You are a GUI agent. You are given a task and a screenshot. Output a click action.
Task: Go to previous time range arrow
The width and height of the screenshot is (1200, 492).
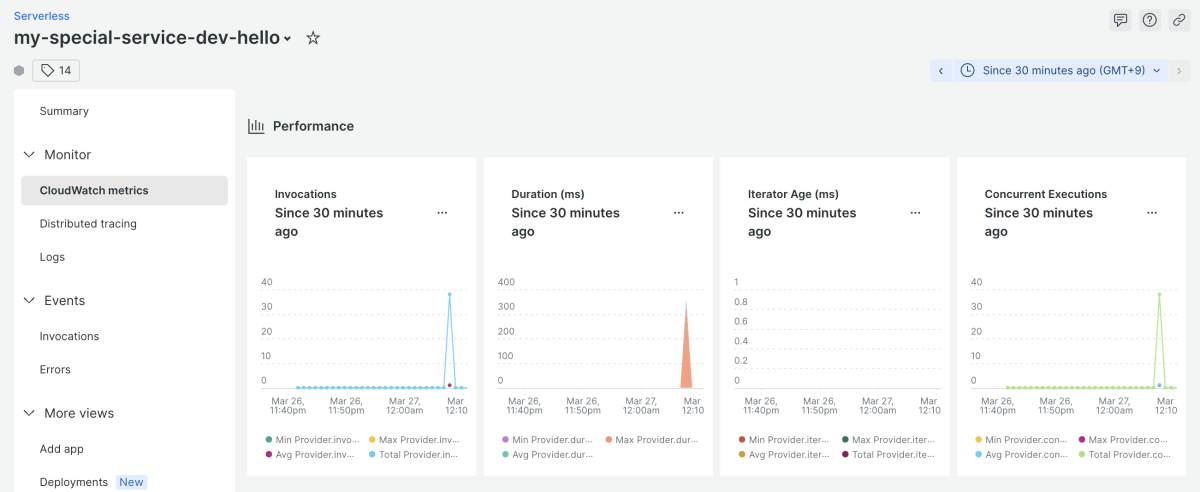pos(940,71)
